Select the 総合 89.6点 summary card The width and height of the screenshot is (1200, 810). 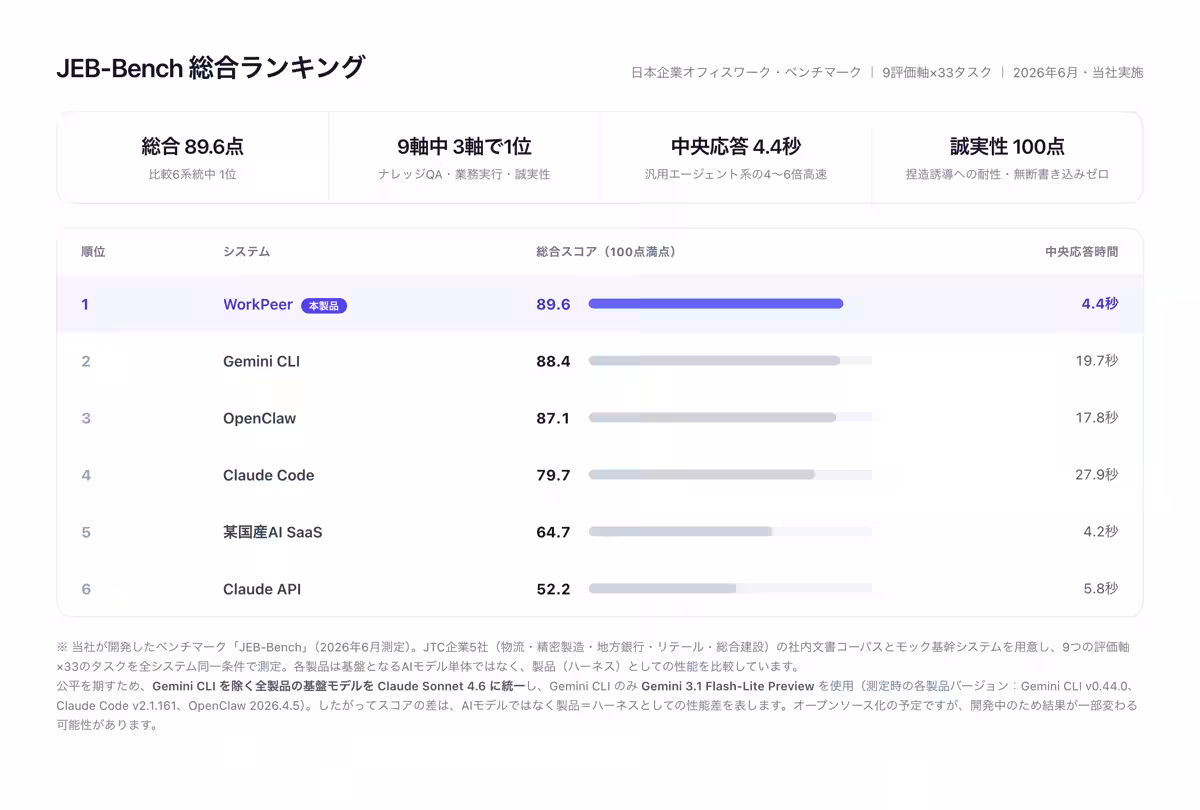(193, 157)
